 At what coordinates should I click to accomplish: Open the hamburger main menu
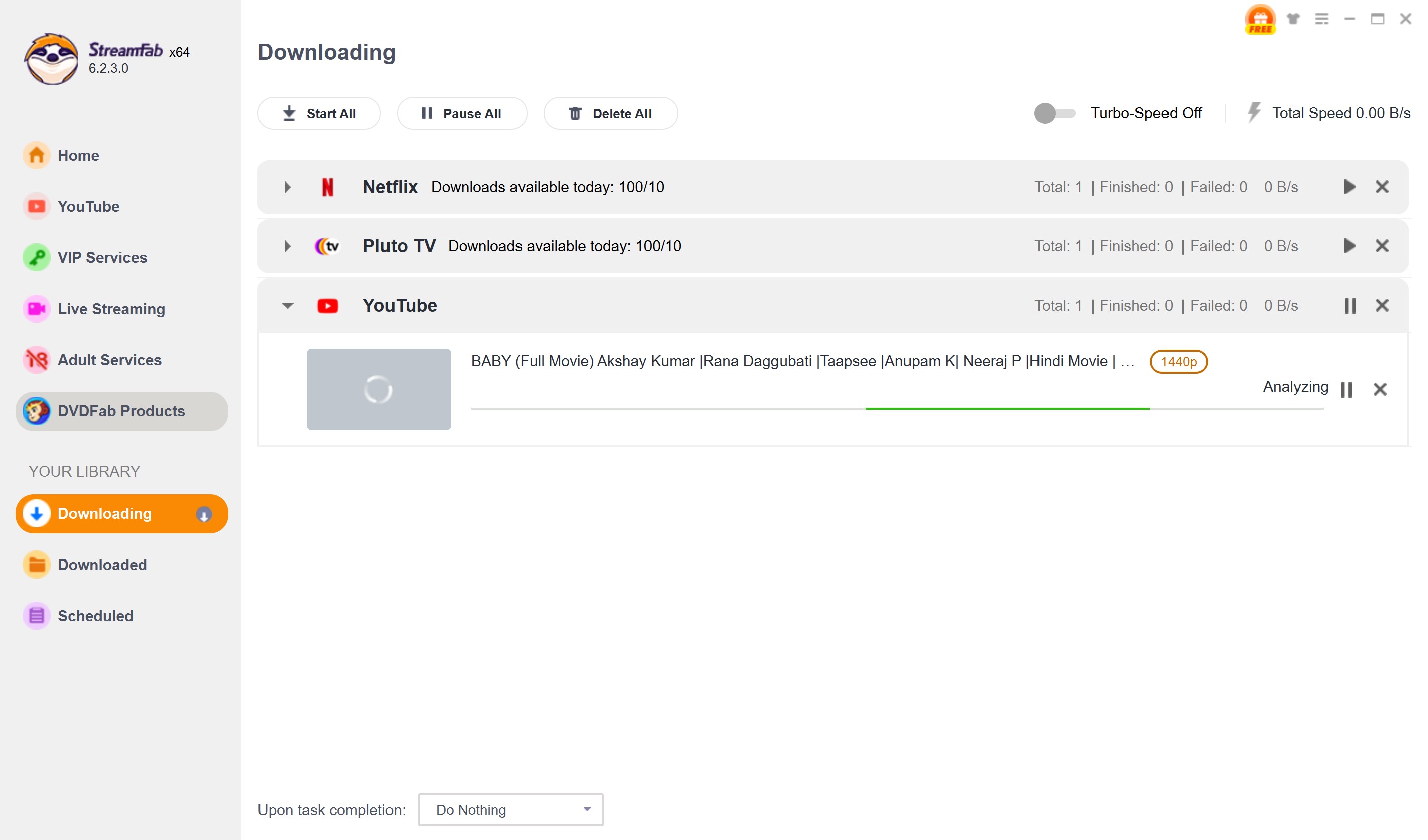pyautogui.click(x=1322, y=19)
